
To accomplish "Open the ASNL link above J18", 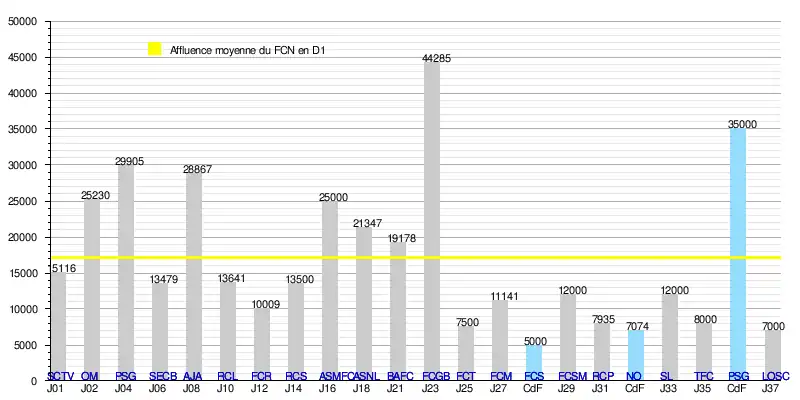I will 365,376.
